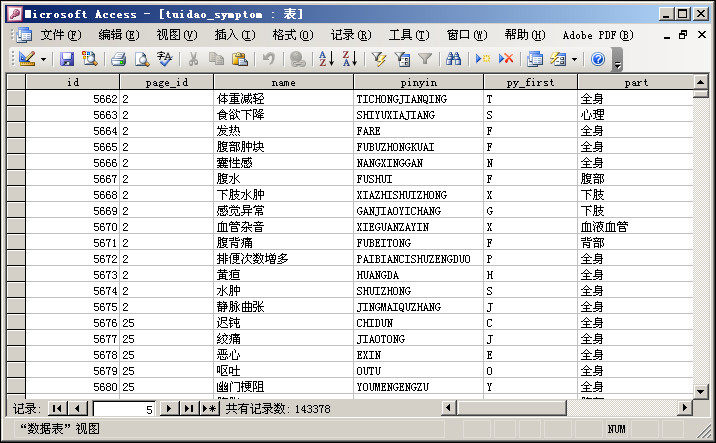Select the page_id column header
This screenshot has width=716, height=443.
[x=166, y=82]
